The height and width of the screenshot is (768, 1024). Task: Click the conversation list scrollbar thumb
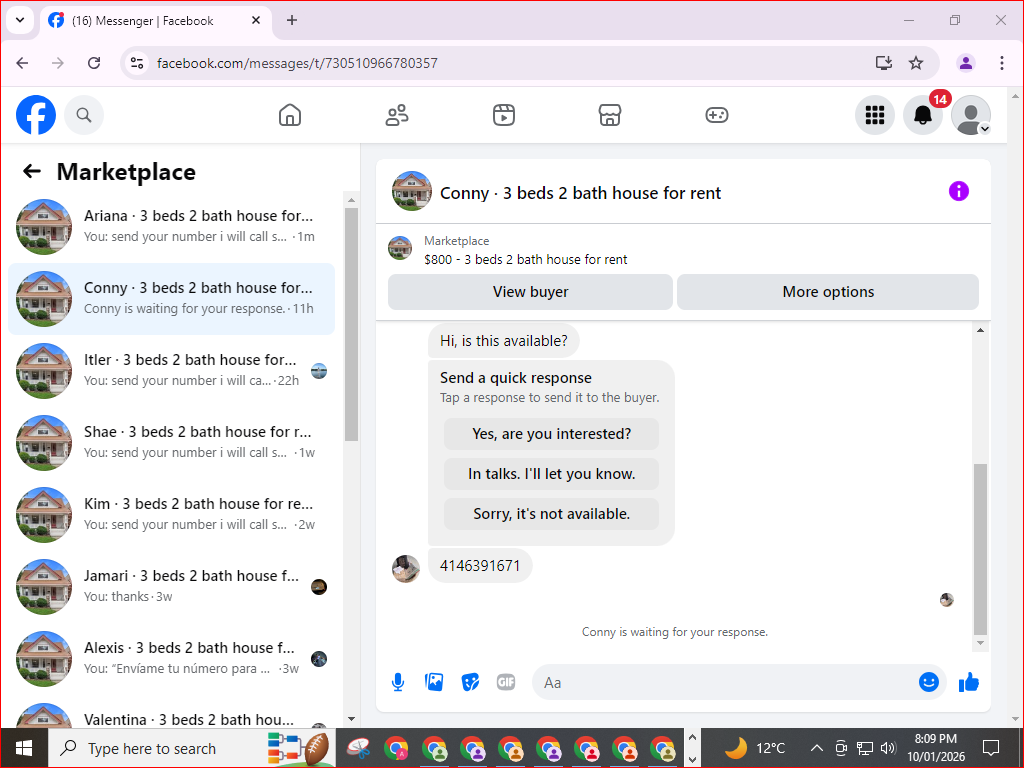pos(351,324)
